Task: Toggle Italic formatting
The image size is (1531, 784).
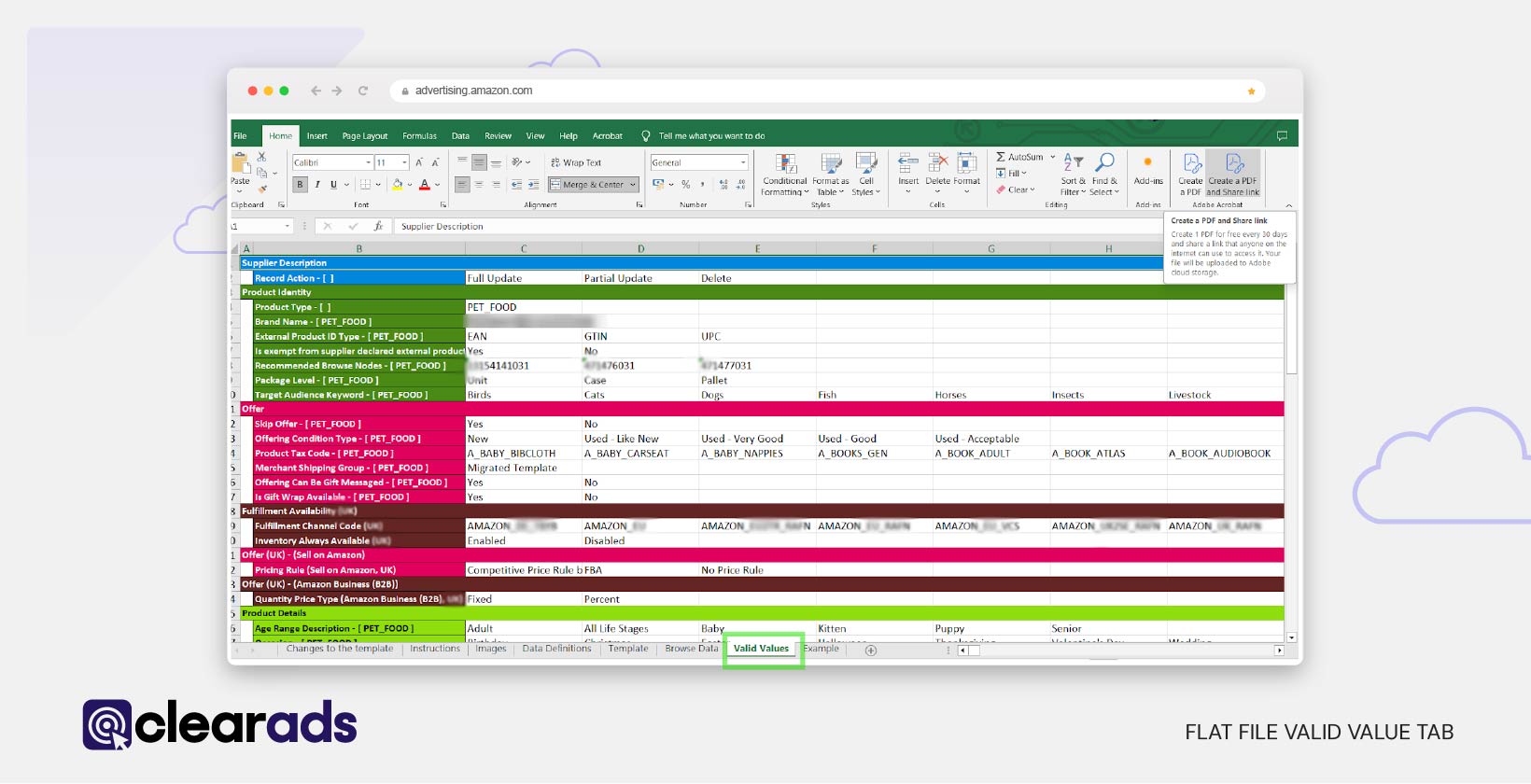Action: tap(316, 185)
